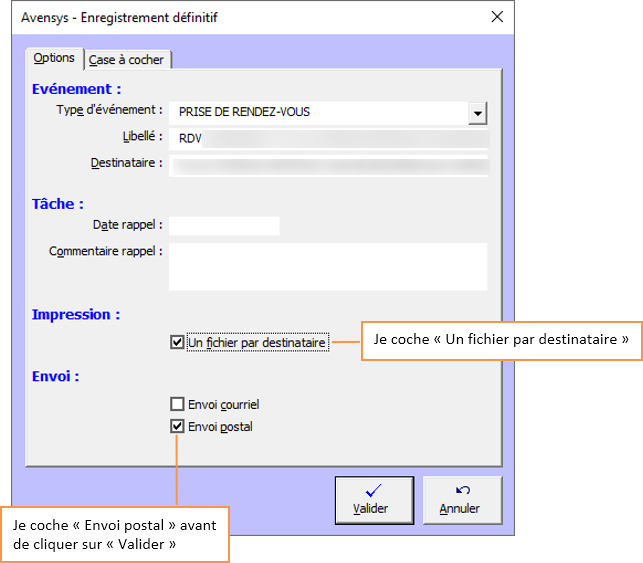The image size is (643, 563).
Task: Click the orange callout about Envoi postal
Action: tap(116, 534)
